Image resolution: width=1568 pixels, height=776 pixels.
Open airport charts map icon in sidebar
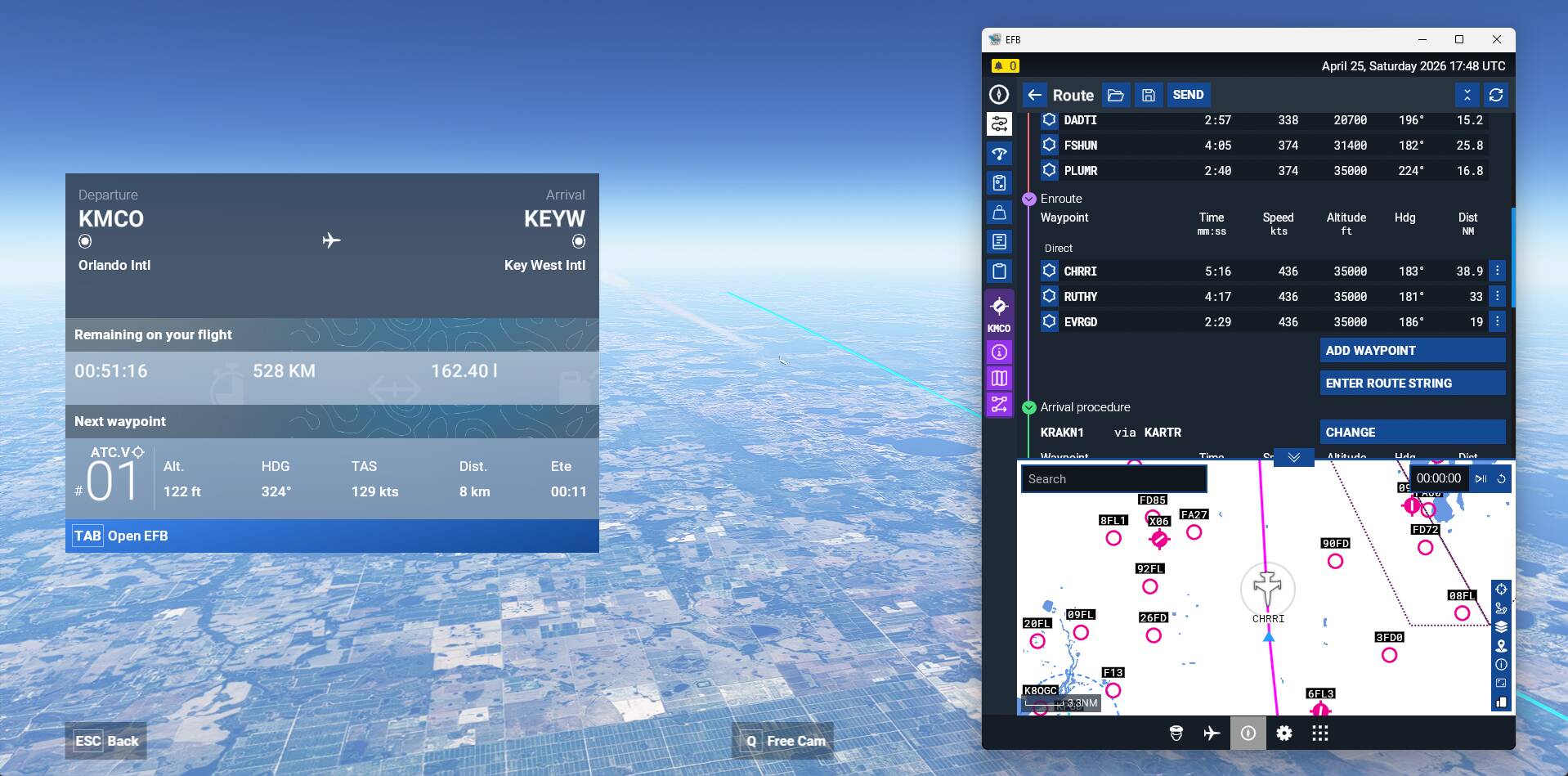[x=999, y=379]
